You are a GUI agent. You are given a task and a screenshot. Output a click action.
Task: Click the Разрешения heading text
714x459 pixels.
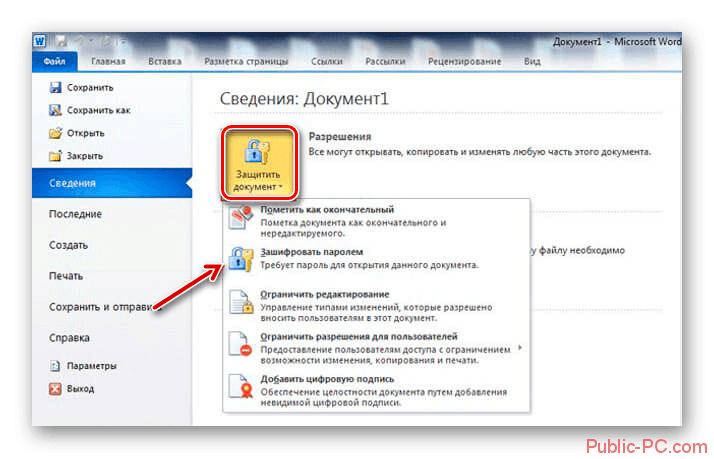[x=340, y=137]
